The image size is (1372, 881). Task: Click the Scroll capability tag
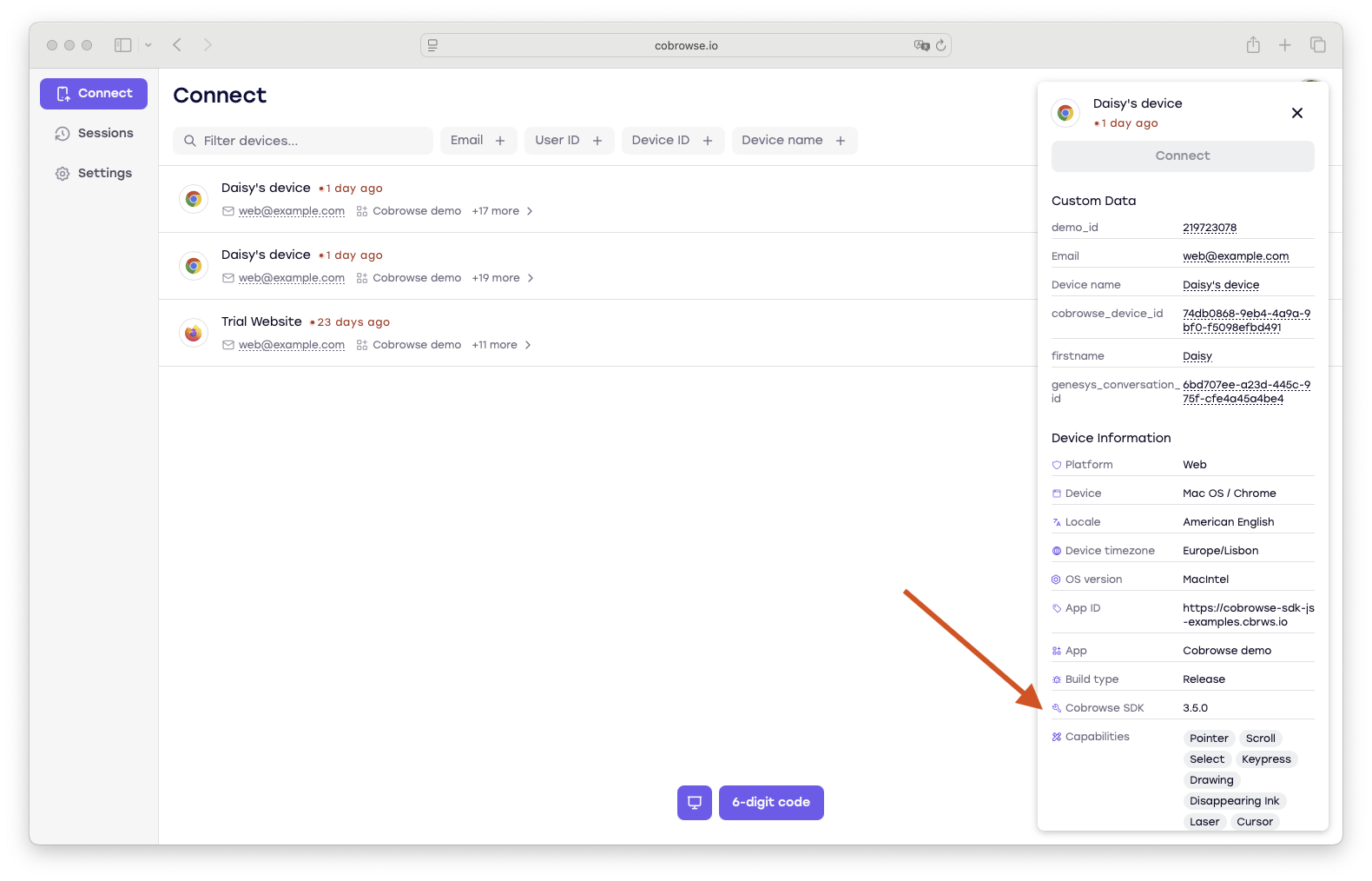tap(1260, 739)
